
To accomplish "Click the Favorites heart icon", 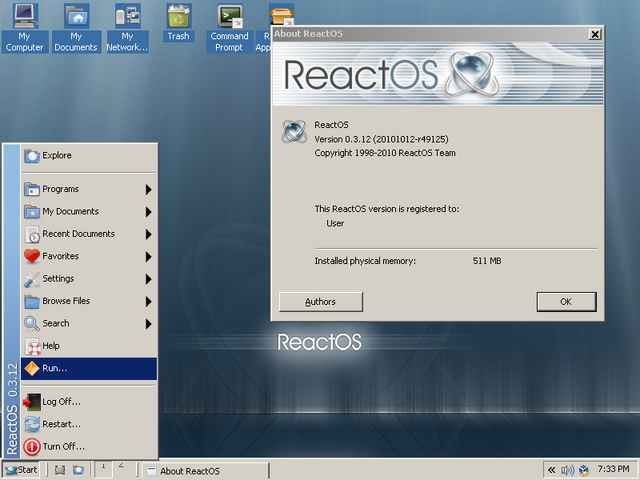I will [x=32, y=256].
